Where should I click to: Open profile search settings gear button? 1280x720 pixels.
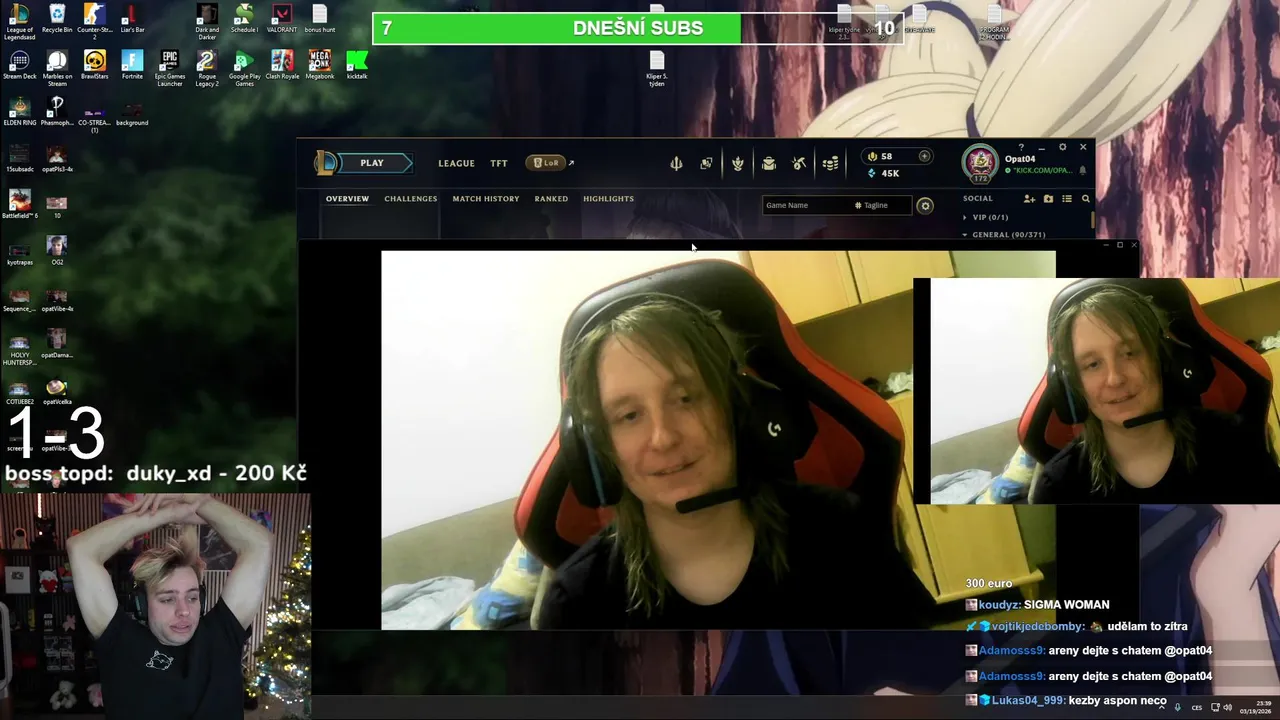point(925,206)
